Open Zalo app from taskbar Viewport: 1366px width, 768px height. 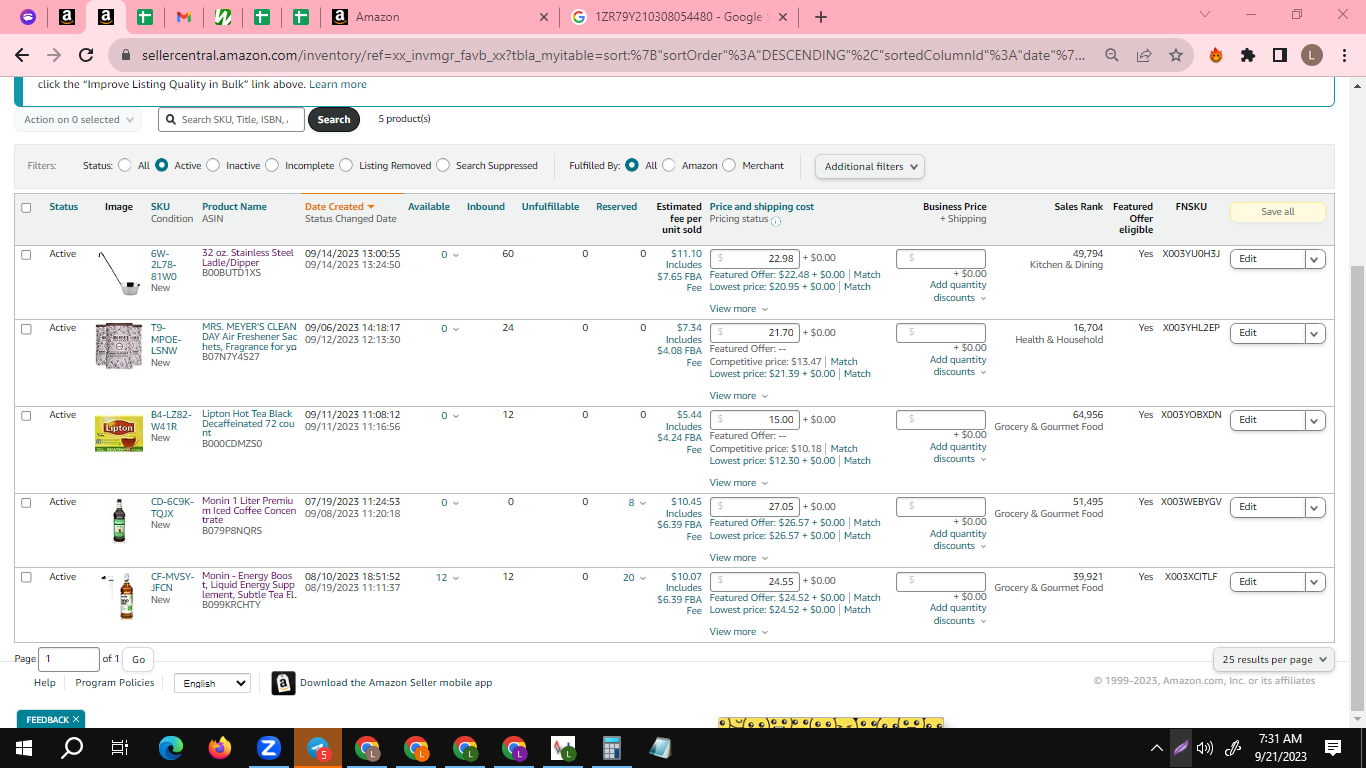pos(268,748)
